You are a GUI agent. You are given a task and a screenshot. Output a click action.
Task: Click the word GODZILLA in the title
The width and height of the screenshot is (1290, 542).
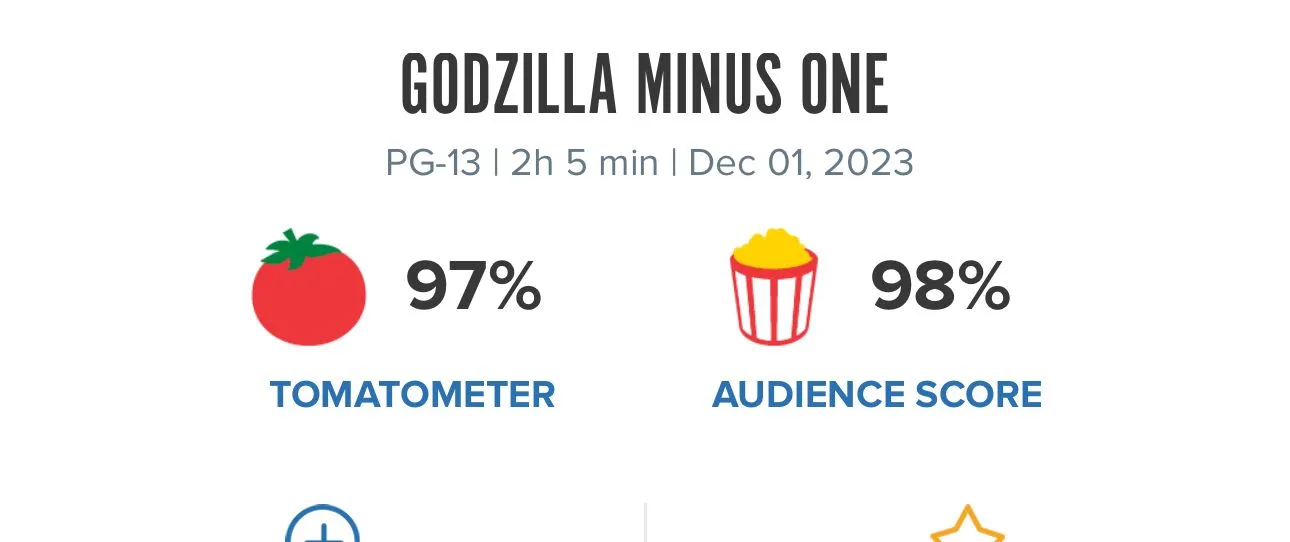click(x=508, y=84)
